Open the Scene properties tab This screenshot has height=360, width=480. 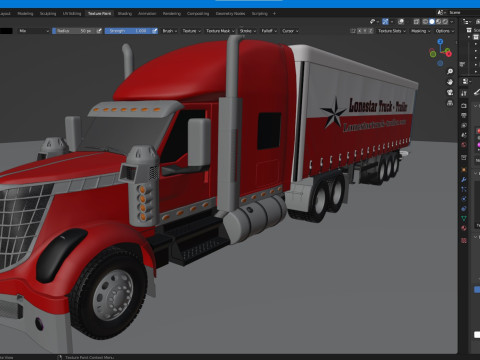click(x=464, y=135)
